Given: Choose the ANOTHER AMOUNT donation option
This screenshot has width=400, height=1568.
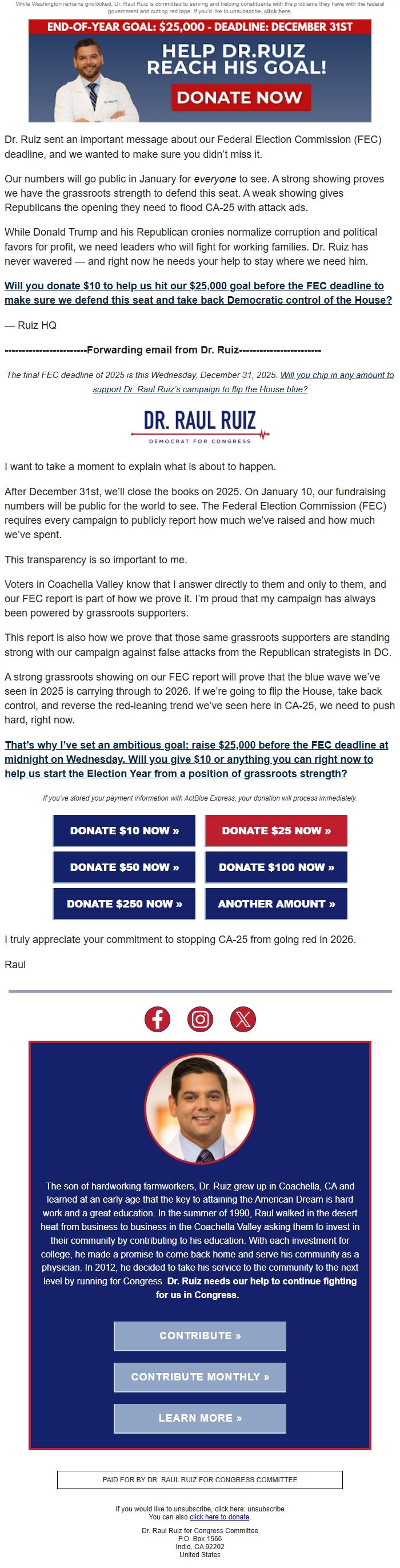Looking at the screenshot, I should pyautogui.click(x=276, y=904).
